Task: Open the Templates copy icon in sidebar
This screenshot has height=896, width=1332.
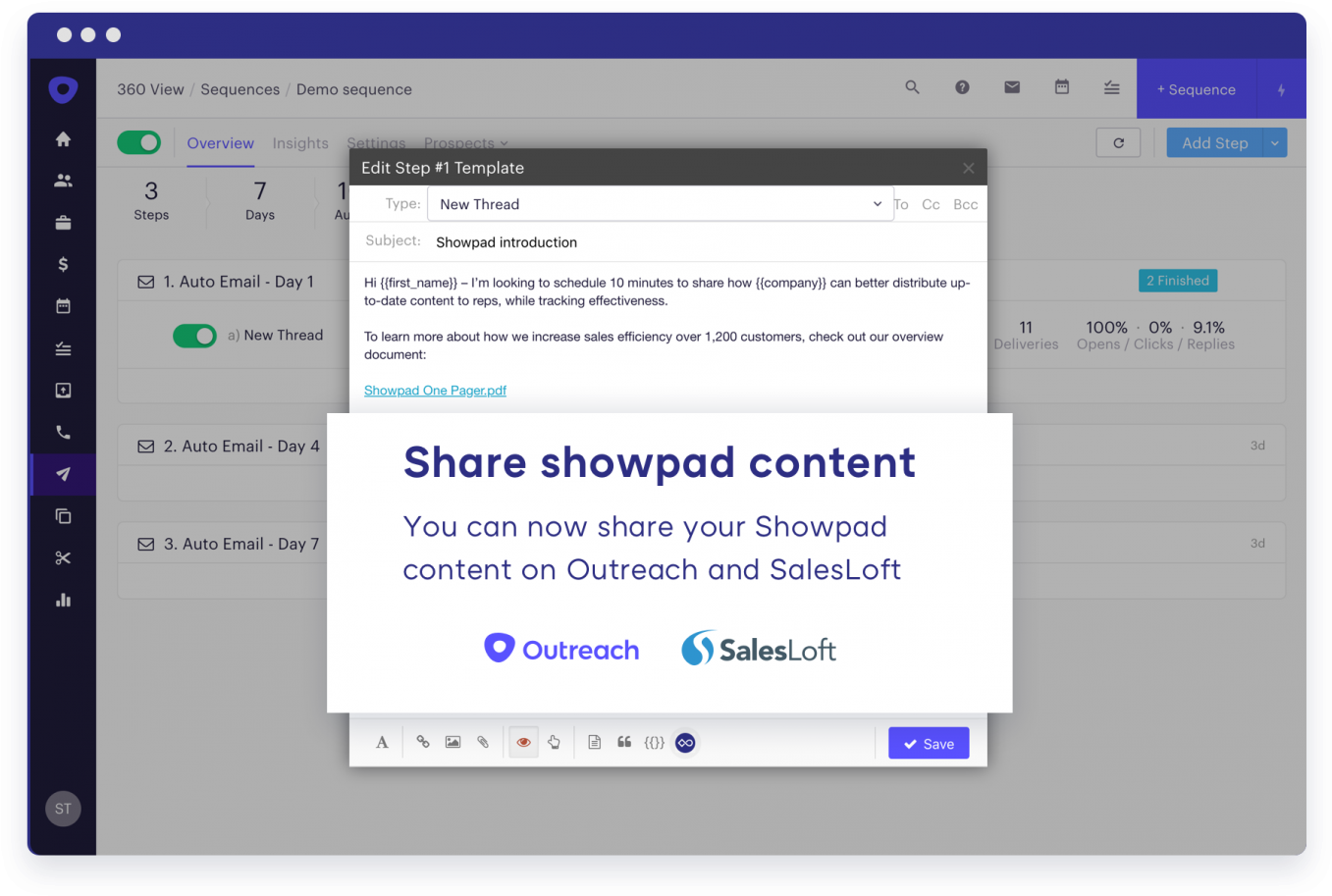Action: 63,516
